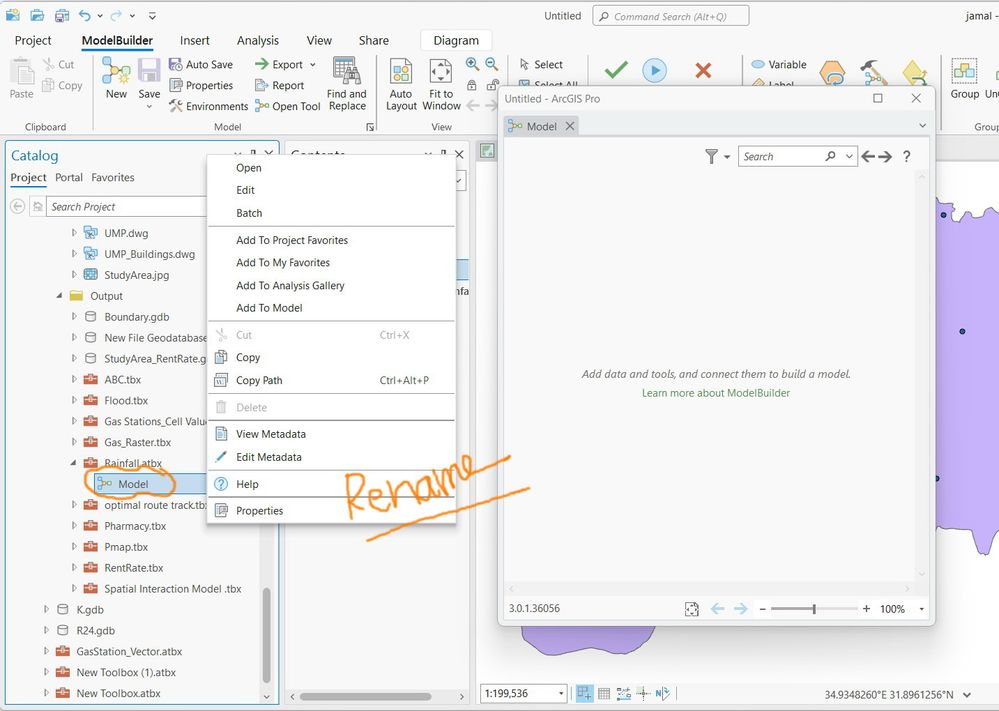Screen dimensions: 999x711
Task: Click the Group icon in ribbon
Action: (x=964, y=71)
